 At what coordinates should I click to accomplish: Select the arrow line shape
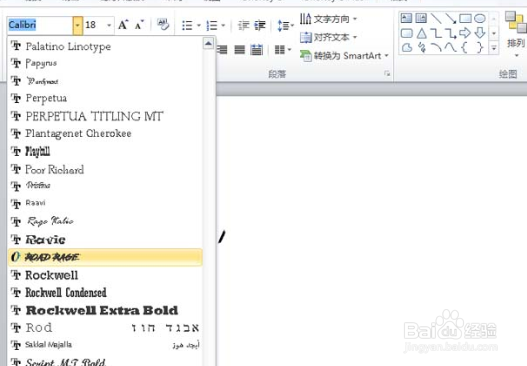(x=450, y=18)
